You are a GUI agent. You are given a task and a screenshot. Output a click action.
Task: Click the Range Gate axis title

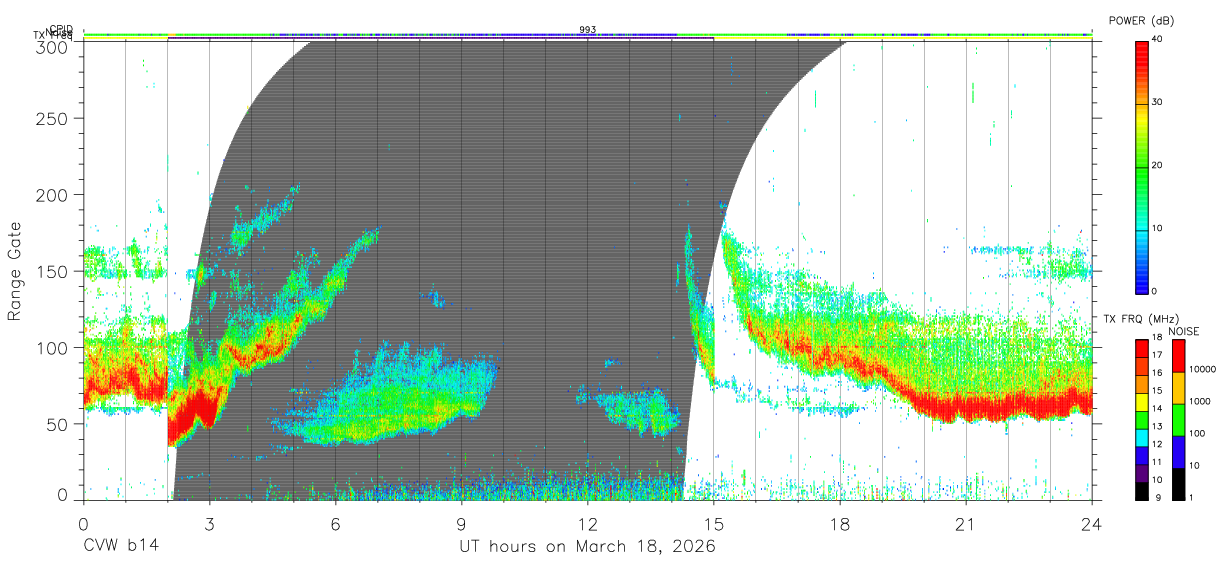15,272
